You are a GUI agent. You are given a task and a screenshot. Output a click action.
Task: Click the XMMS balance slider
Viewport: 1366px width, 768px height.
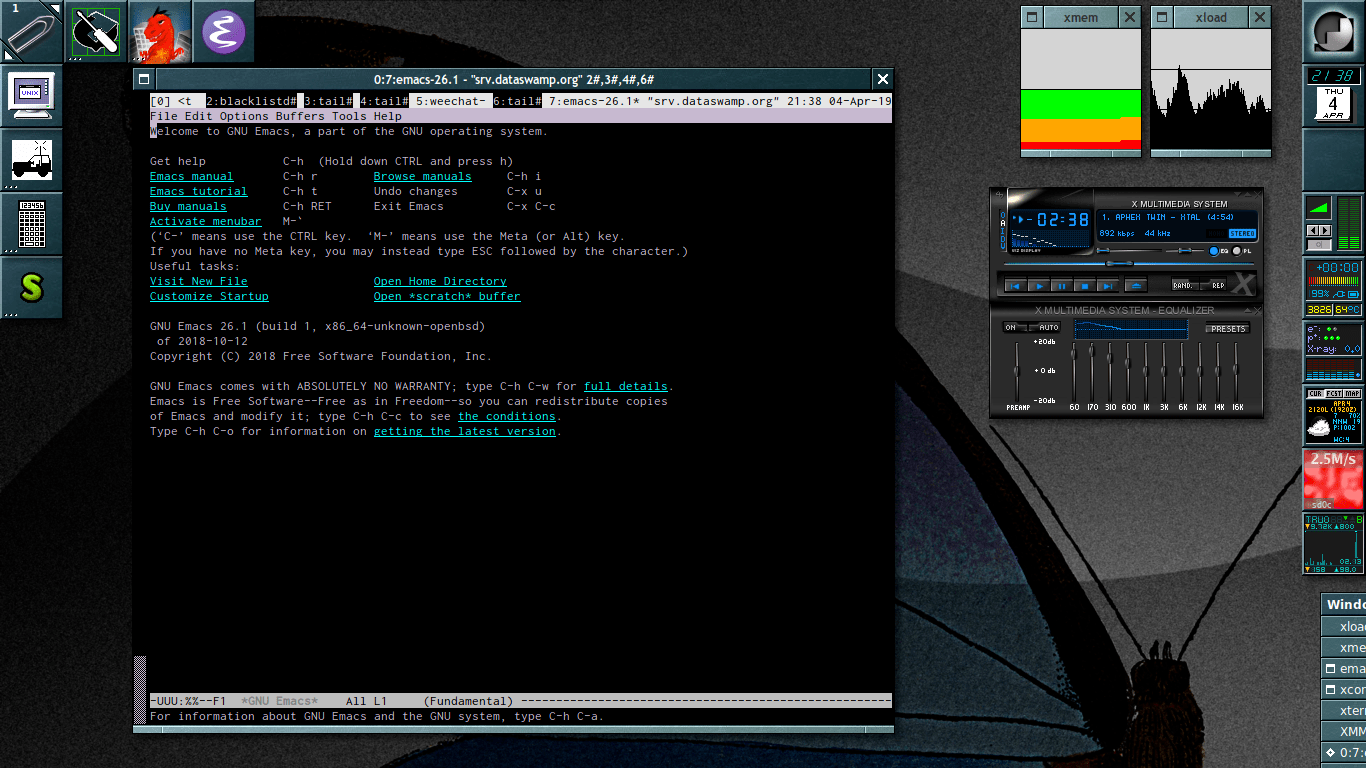[x=1185, y=251]
